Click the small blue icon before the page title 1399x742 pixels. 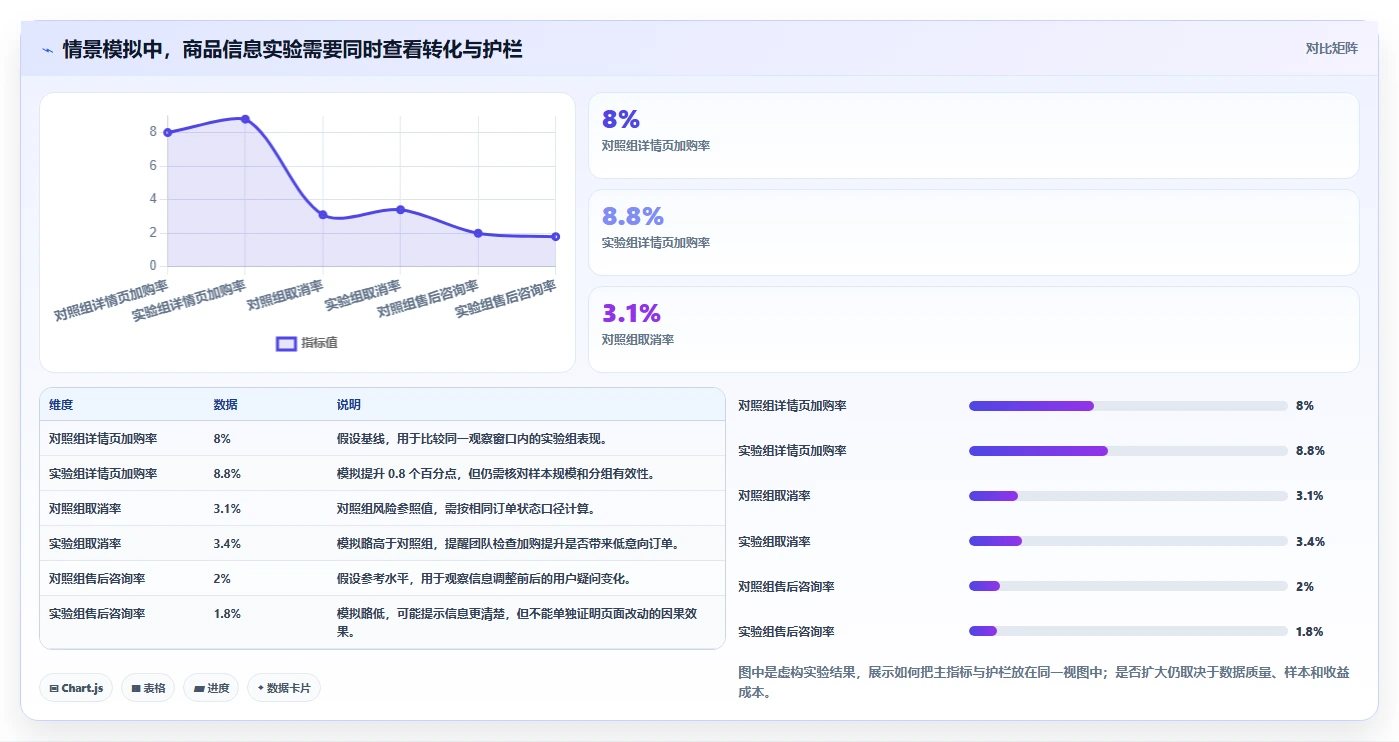[x=47, y=50]
